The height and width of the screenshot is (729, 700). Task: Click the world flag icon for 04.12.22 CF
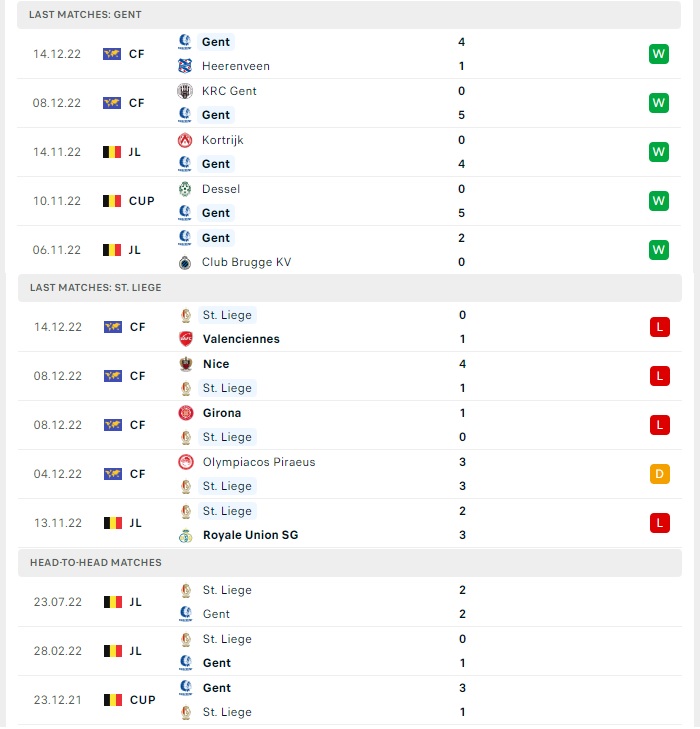[113, 474]
